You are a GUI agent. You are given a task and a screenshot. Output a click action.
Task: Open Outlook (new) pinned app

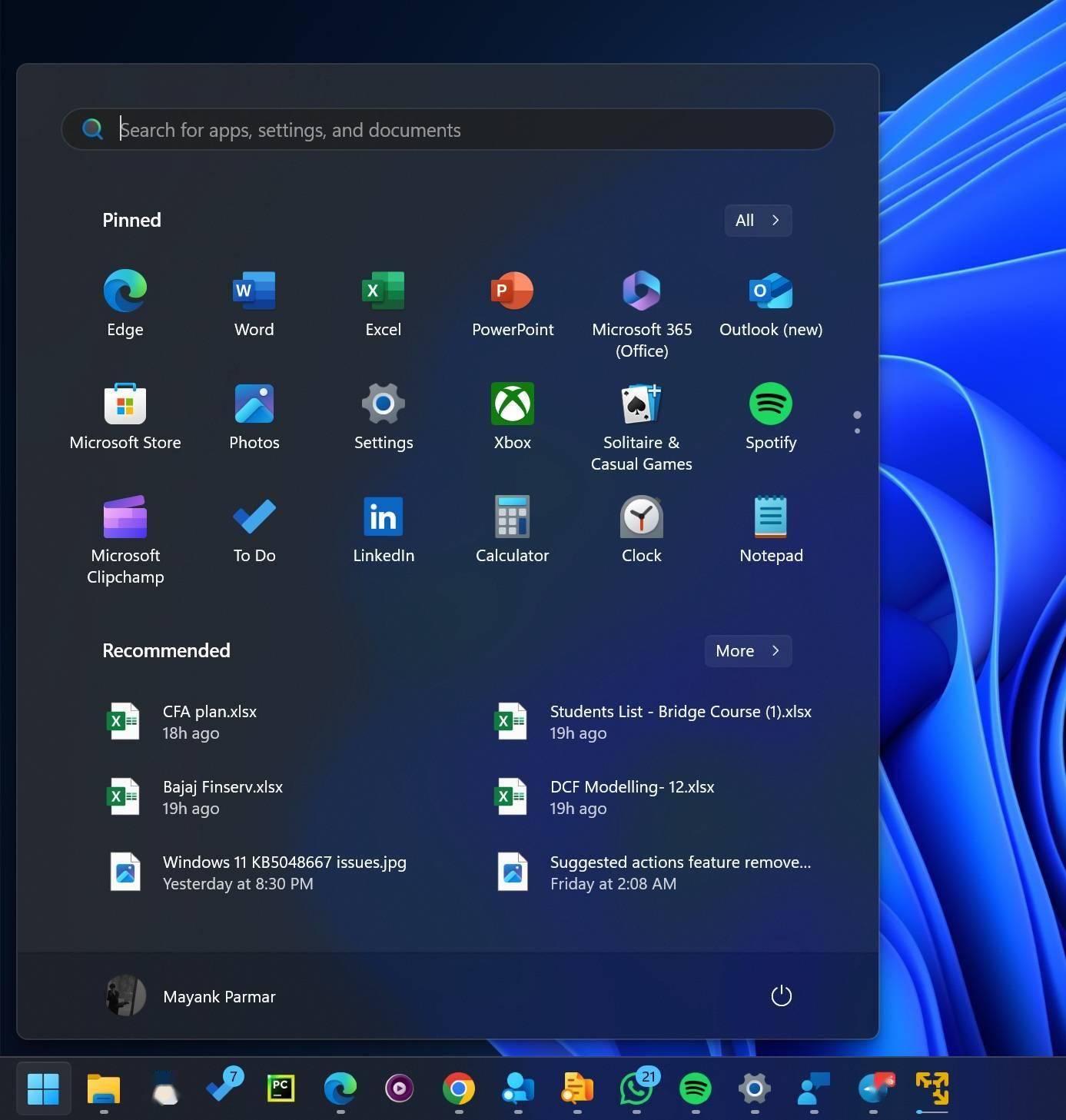tap(771, 303)
